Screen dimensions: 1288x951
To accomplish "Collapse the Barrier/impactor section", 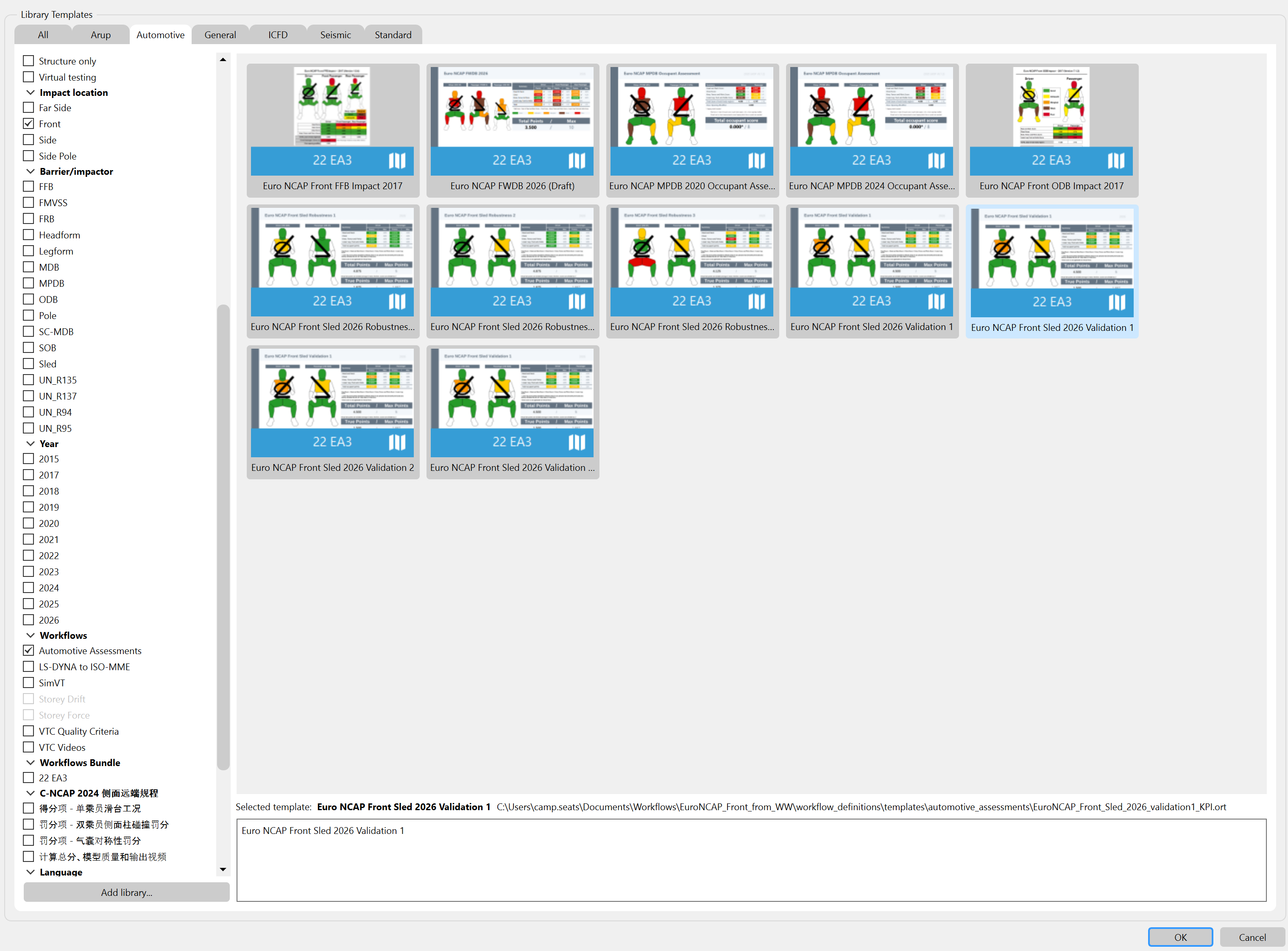I will pyautogui.click(x=31, y=171).
